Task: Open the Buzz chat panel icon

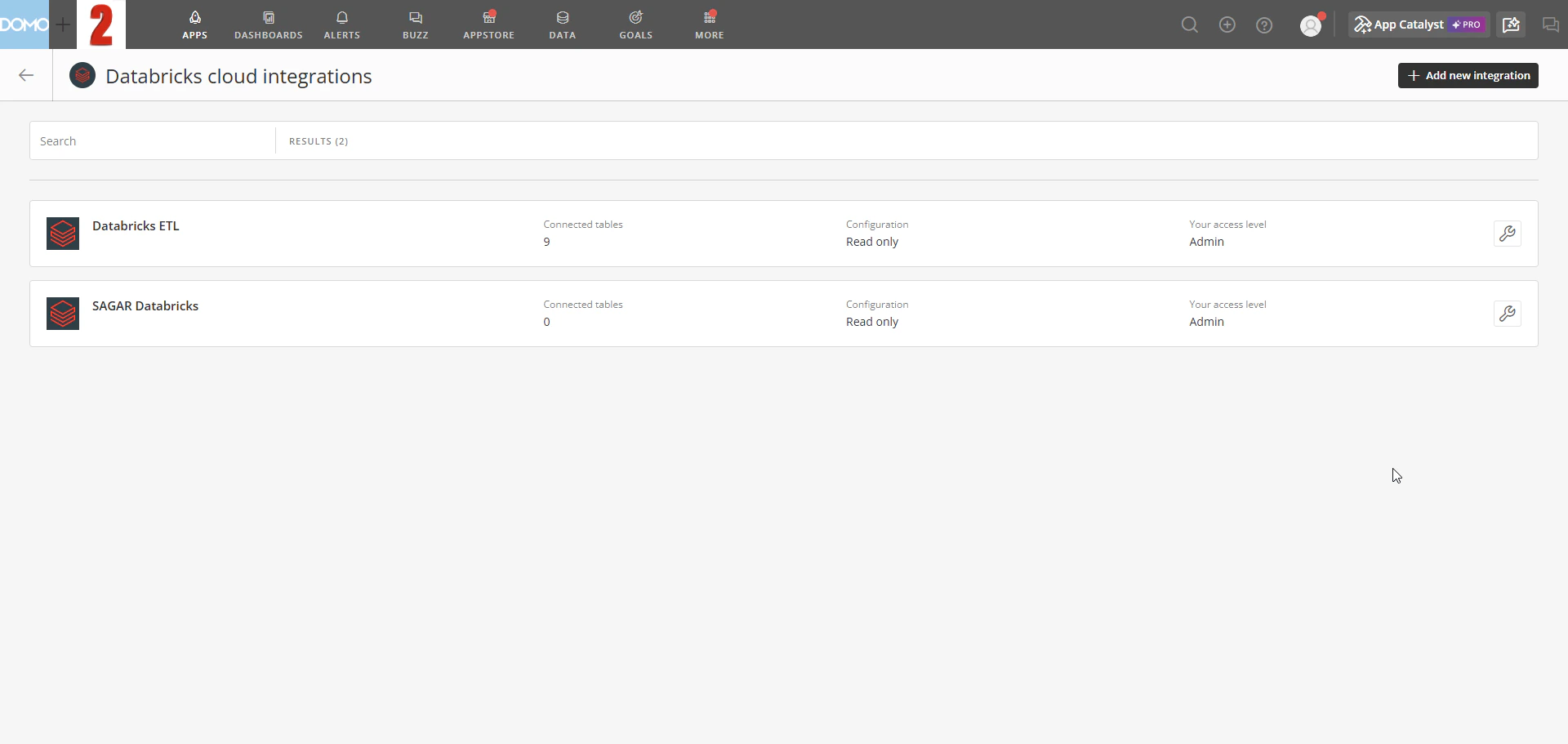Action: coord(1550,25)
